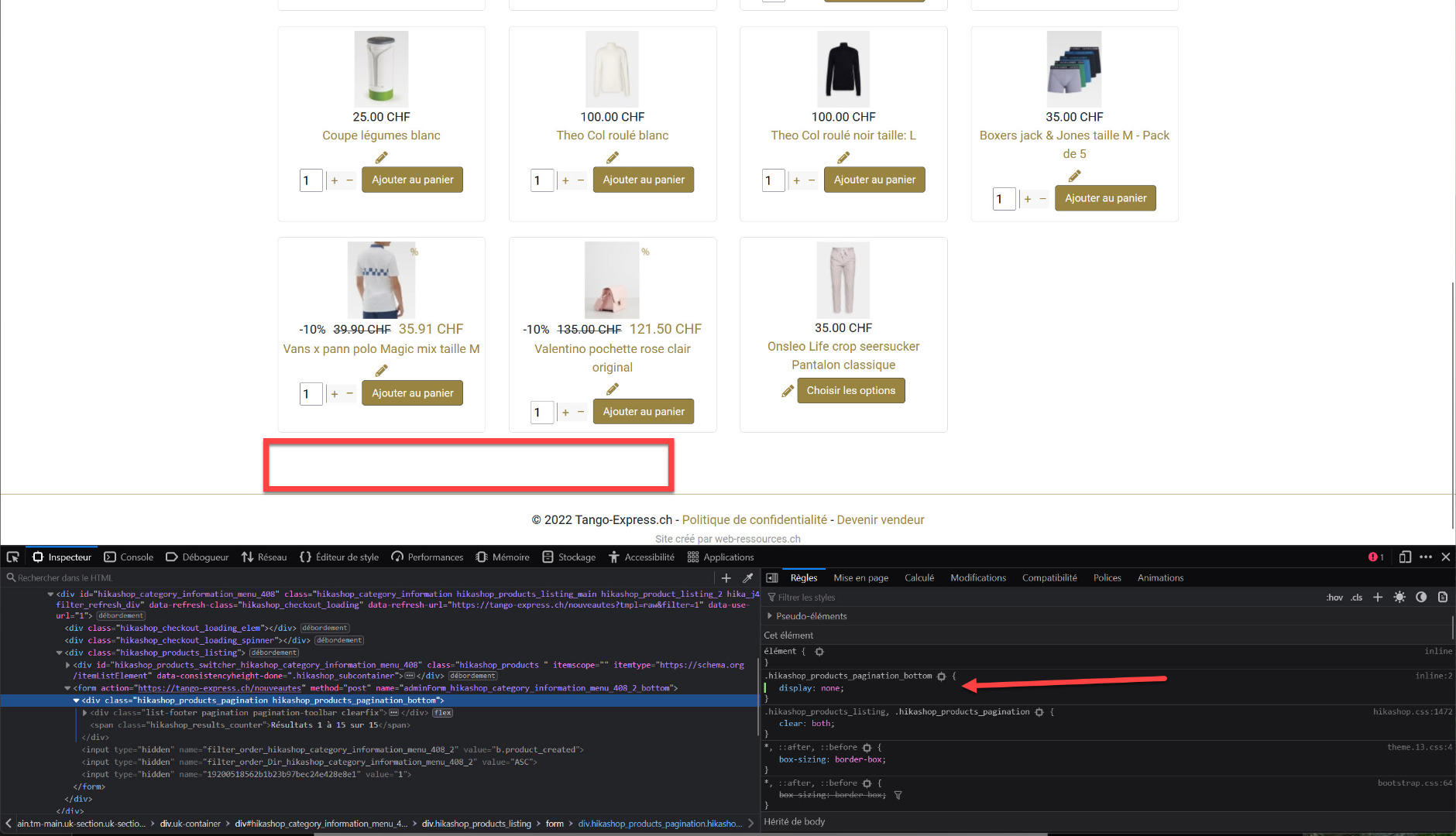Toggle print media simulation page icon
The width and height of the screenshot is (1456, 836).
1443,598
